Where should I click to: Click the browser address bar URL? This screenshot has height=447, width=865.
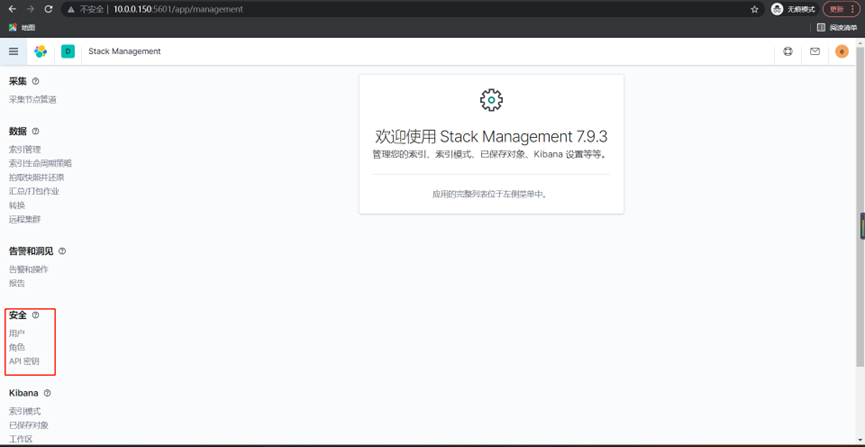(178, 9)
